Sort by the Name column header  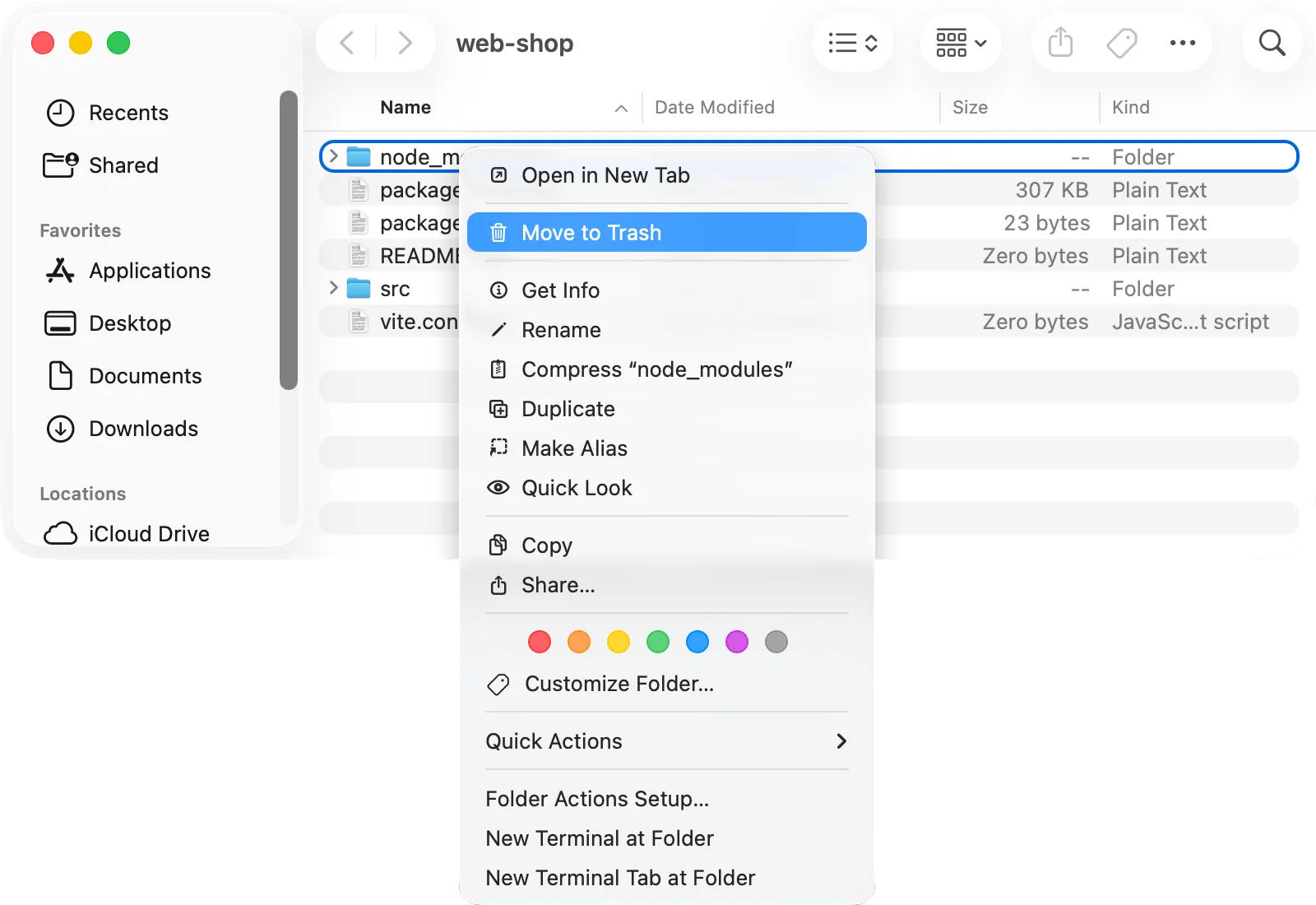[x=405, y=108]
